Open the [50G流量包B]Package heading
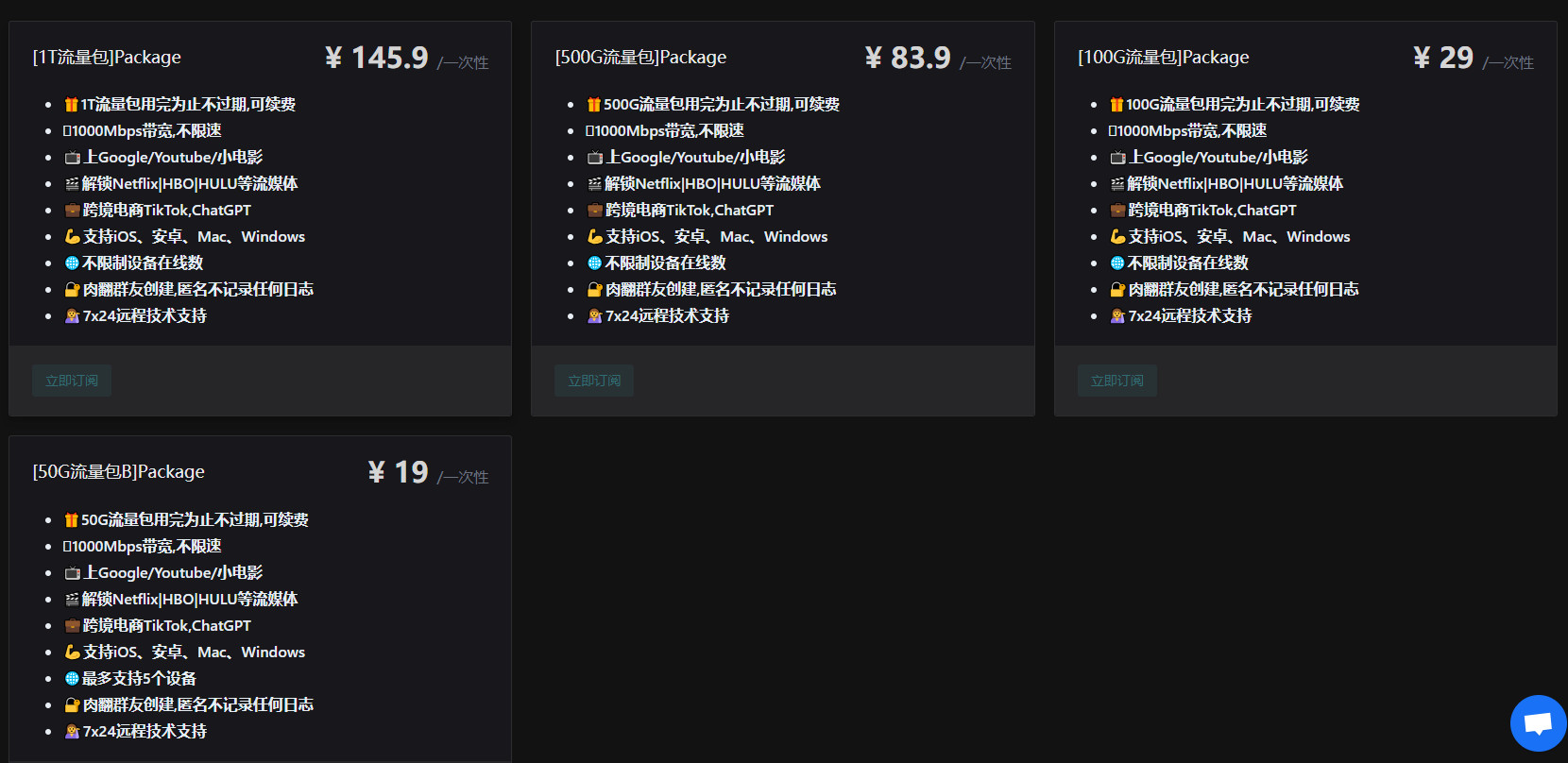 (x=119, y=472)
